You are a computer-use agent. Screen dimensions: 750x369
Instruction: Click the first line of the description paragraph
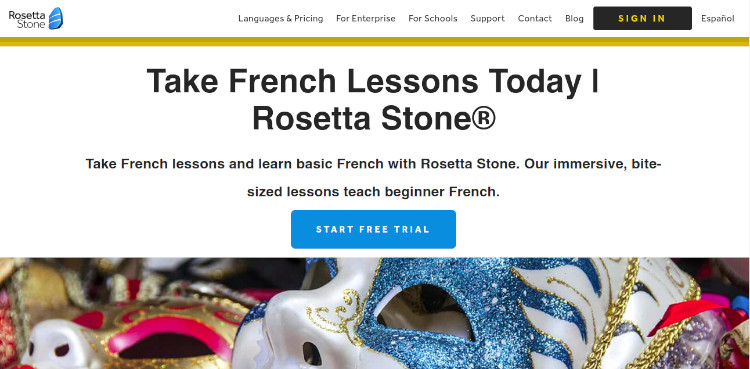(x=373, y=164)
